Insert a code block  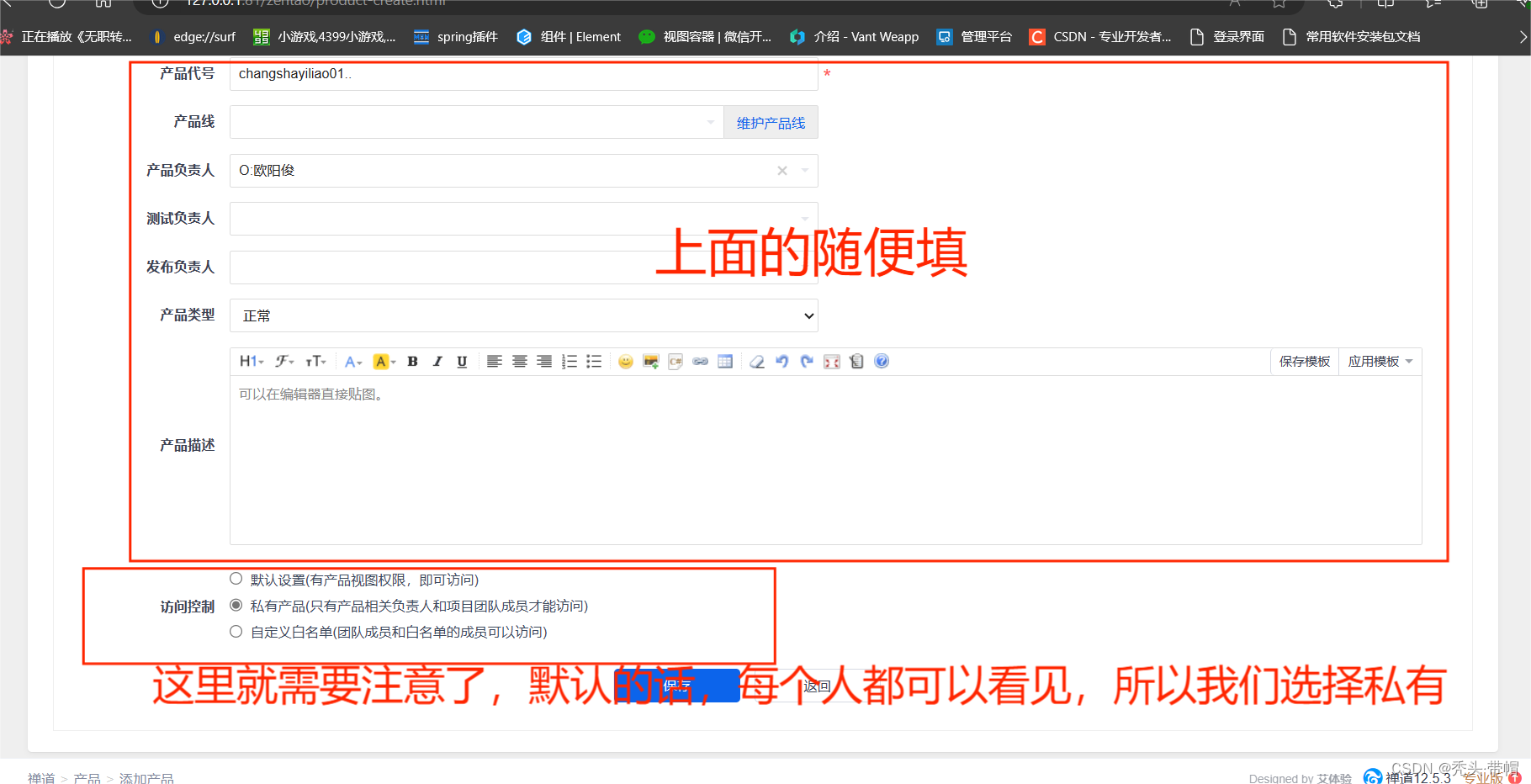[675, 362]
